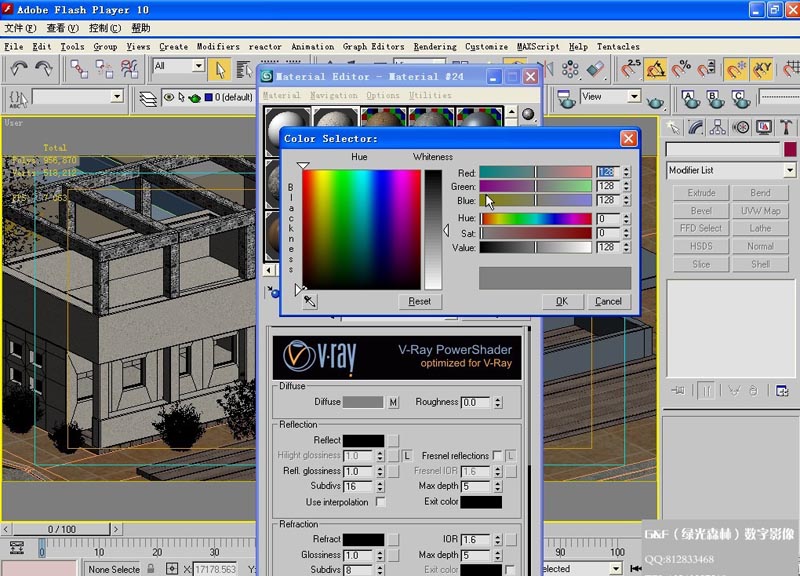Screen dimensions: 800x576
Task: Toggle the Angle Snap button
Action: 656,69
